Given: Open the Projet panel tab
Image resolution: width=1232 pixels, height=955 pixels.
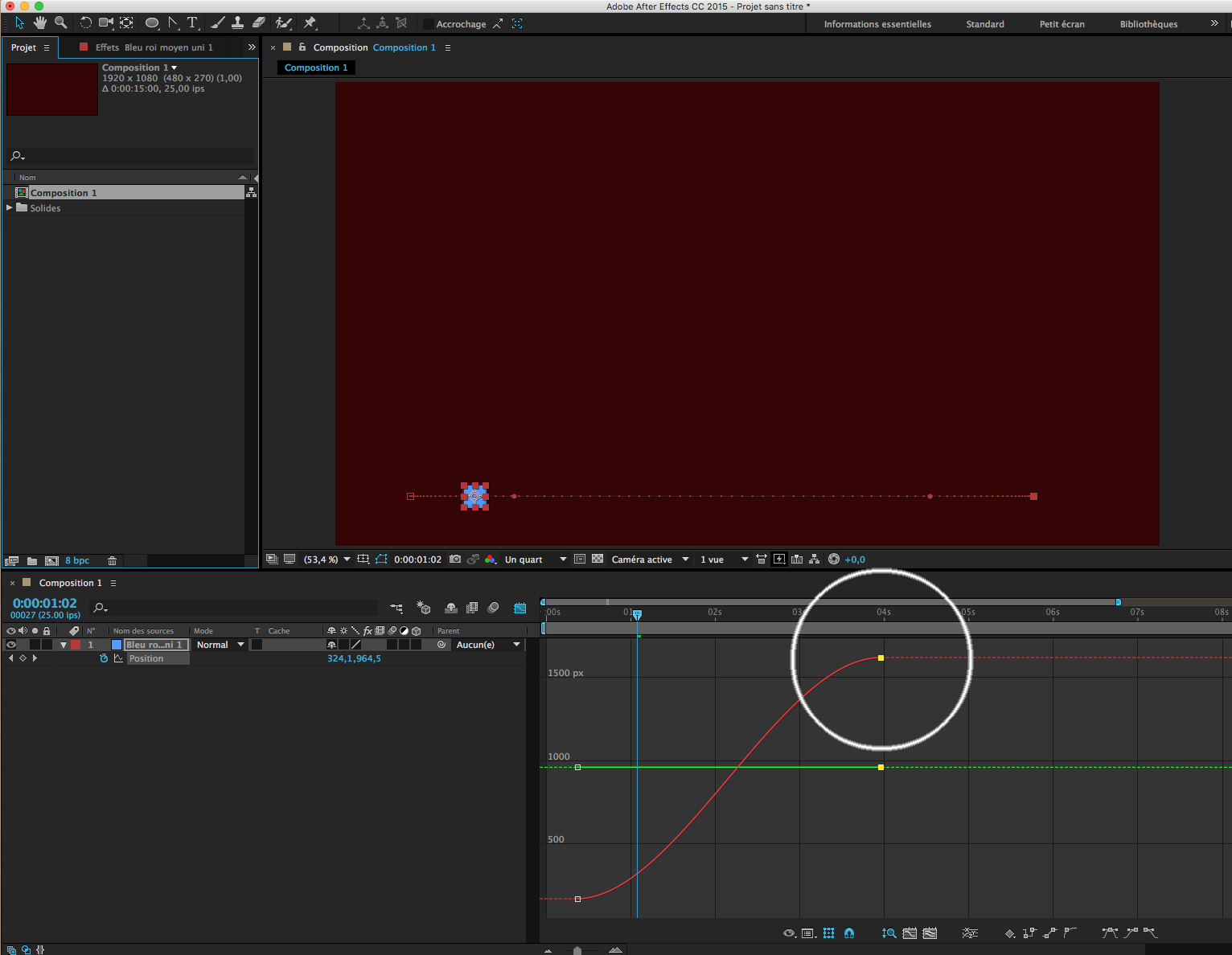Looking at the screenshot, I should click(x=23, y=47).
